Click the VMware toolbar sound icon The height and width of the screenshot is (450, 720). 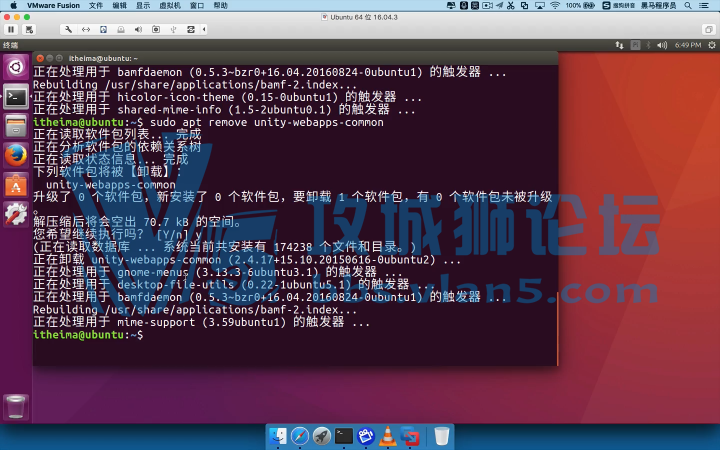pyautogui.click(x=138, y=29)
